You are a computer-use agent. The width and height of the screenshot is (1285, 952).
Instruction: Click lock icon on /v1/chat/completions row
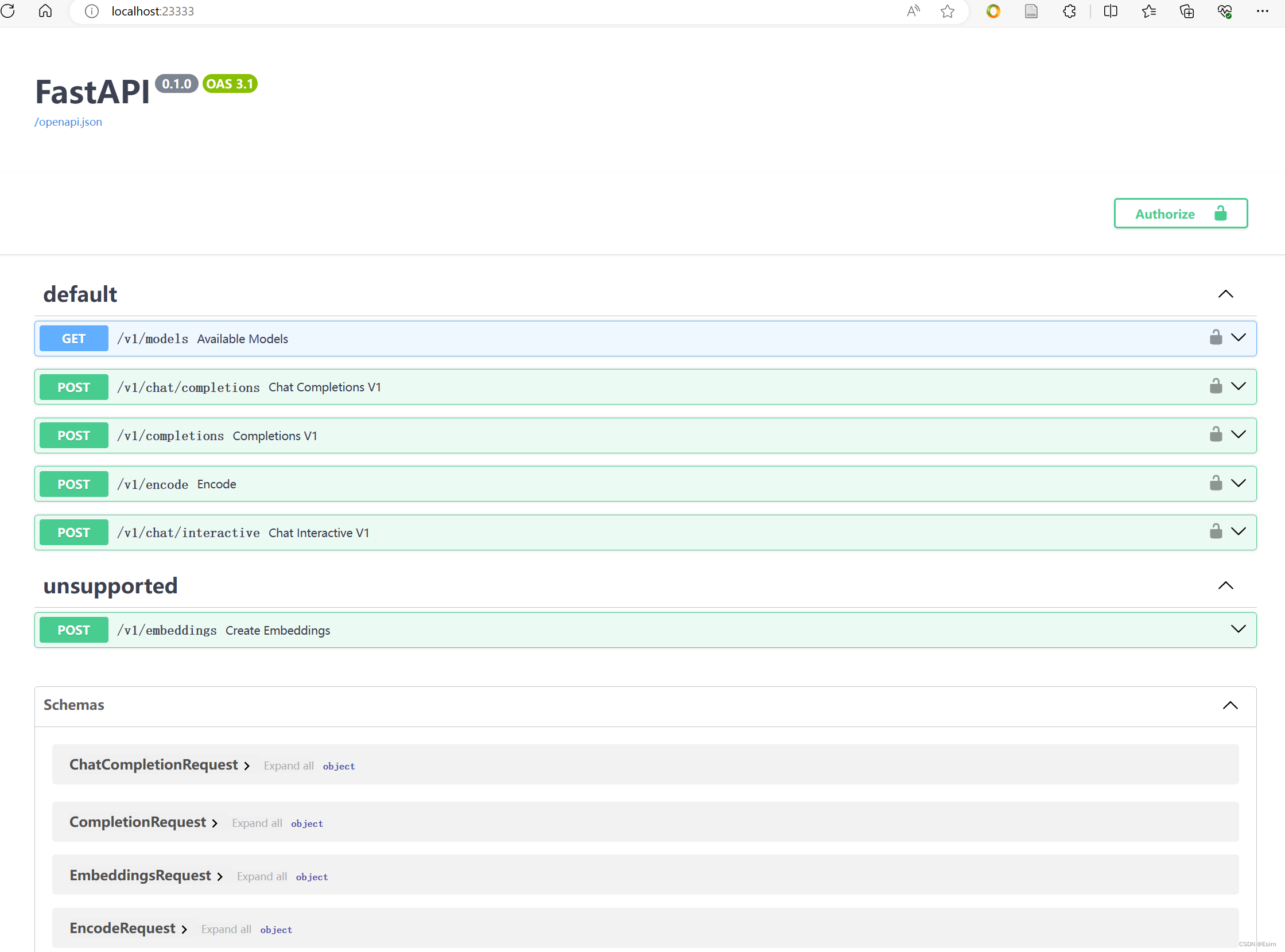point(1216,386)
